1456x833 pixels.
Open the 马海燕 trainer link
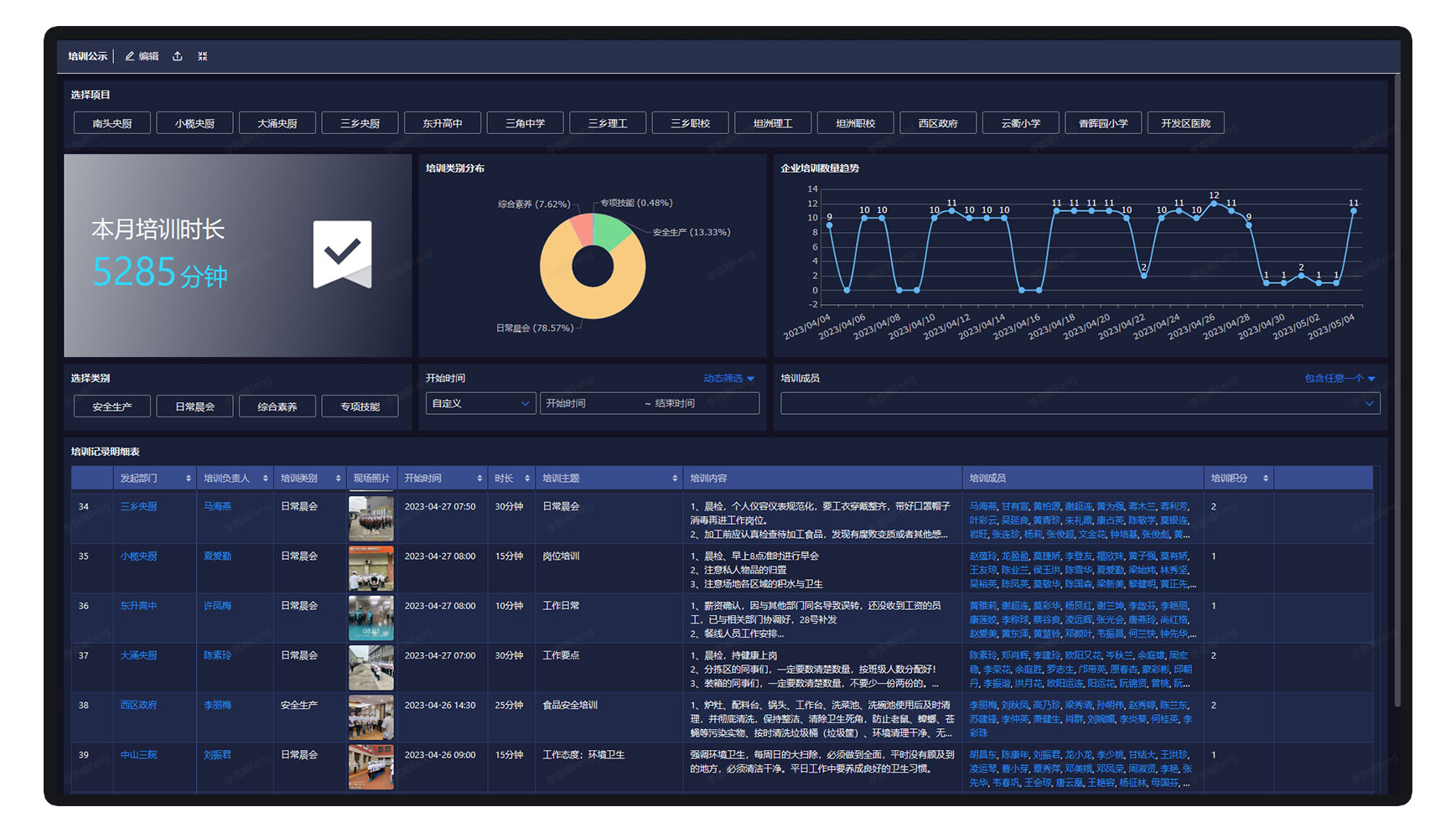217,506
